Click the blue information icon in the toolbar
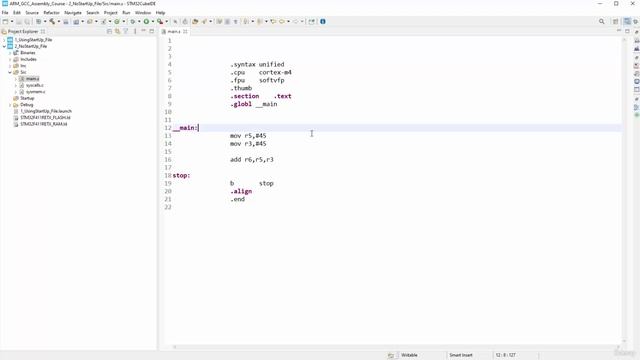The width and height of the screenshot is (640, 360). coord(322,22)
